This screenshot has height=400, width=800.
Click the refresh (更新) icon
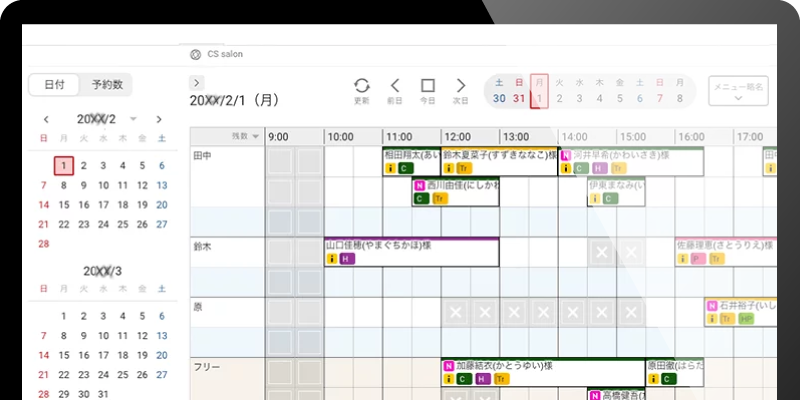pos(362,86)
